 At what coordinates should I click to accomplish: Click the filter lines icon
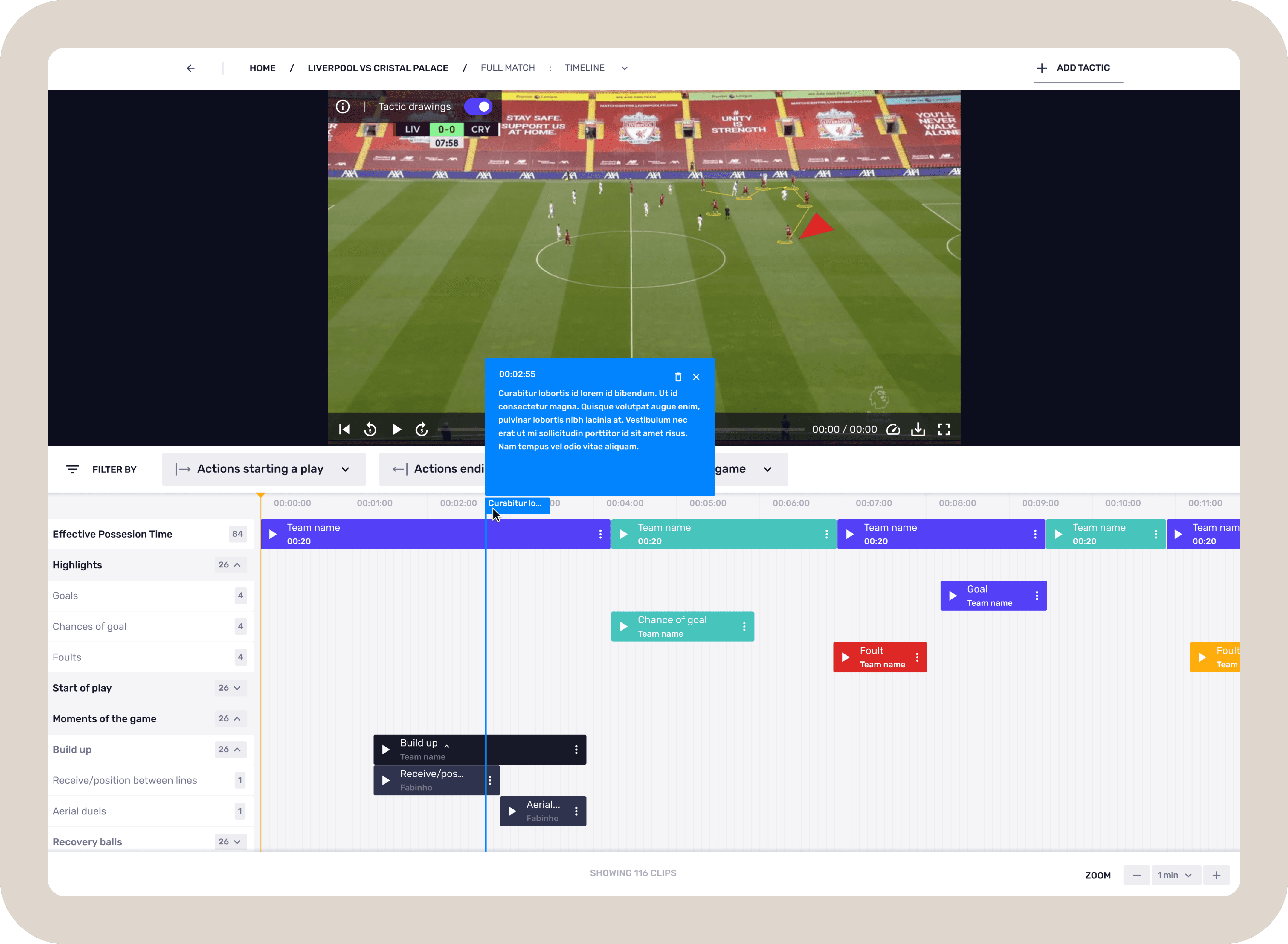coord(73,469)
